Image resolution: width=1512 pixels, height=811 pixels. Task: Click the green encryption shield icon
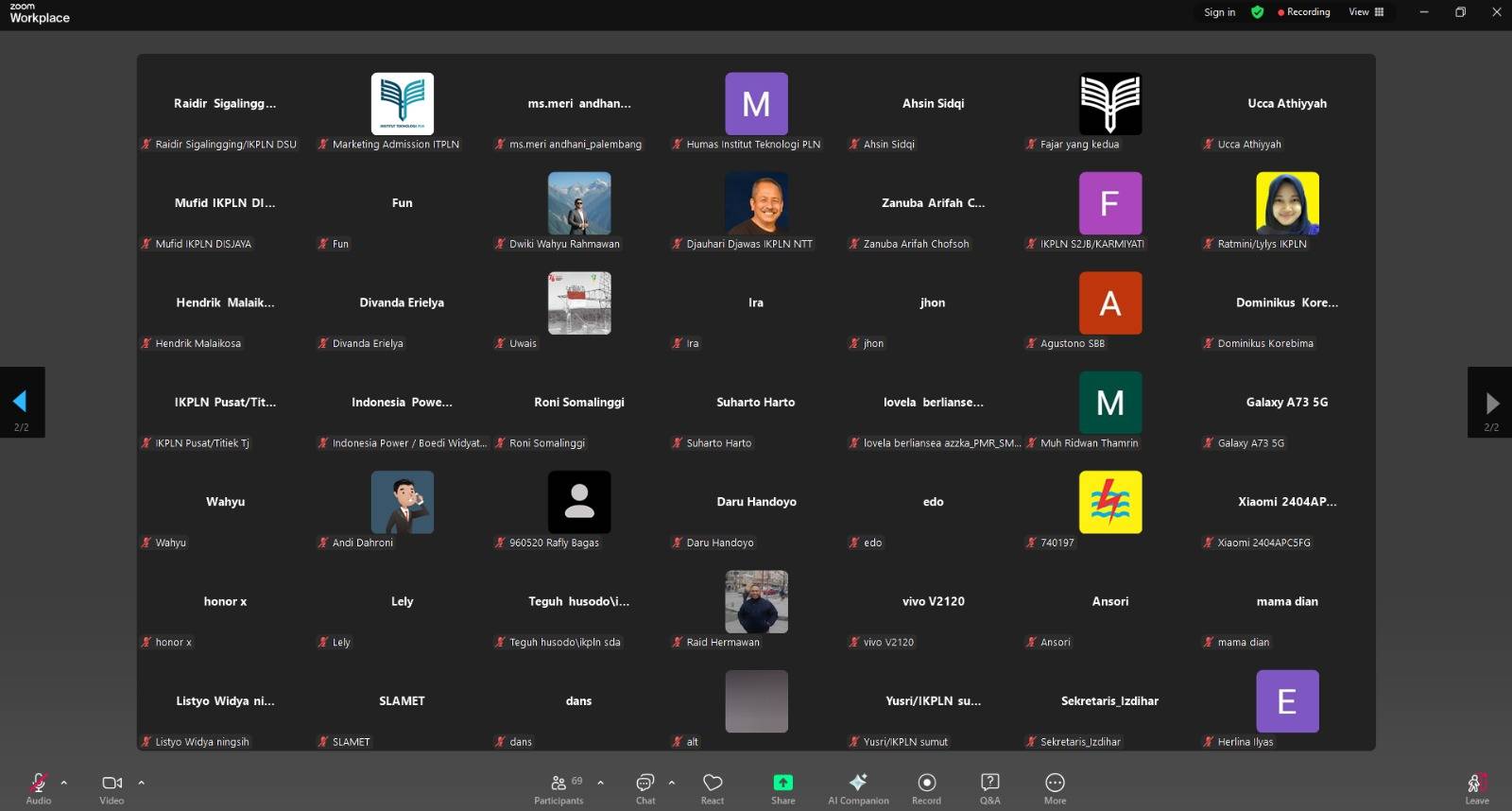click(x=1257, y=12)
